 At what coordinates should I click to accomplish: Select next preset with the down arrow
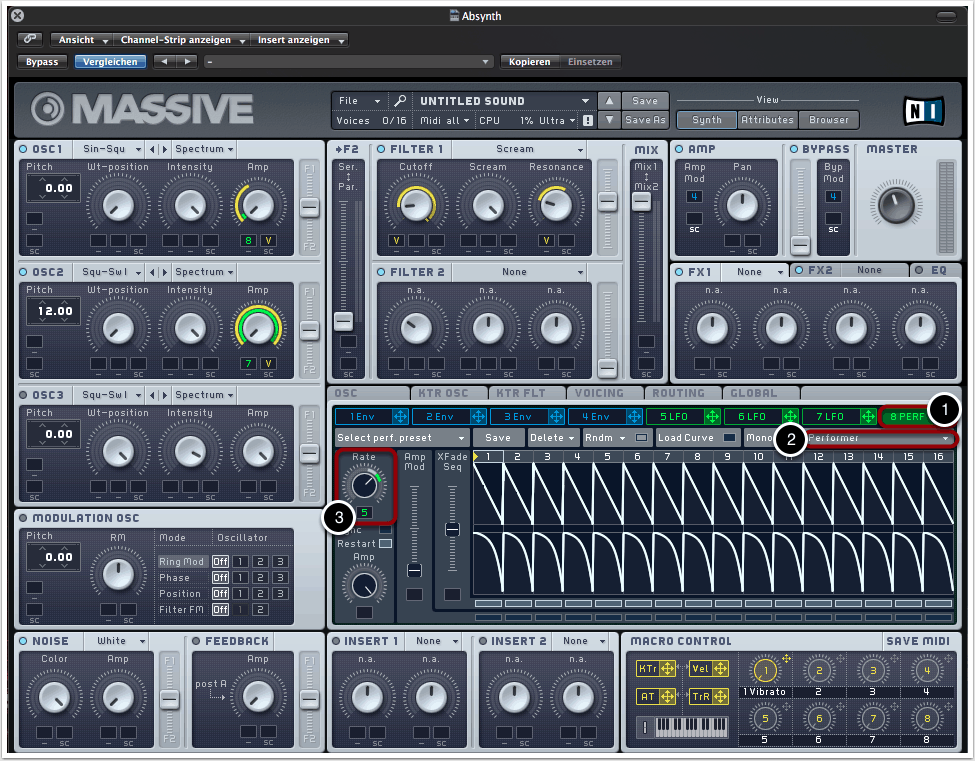click(x=609, y=120)
